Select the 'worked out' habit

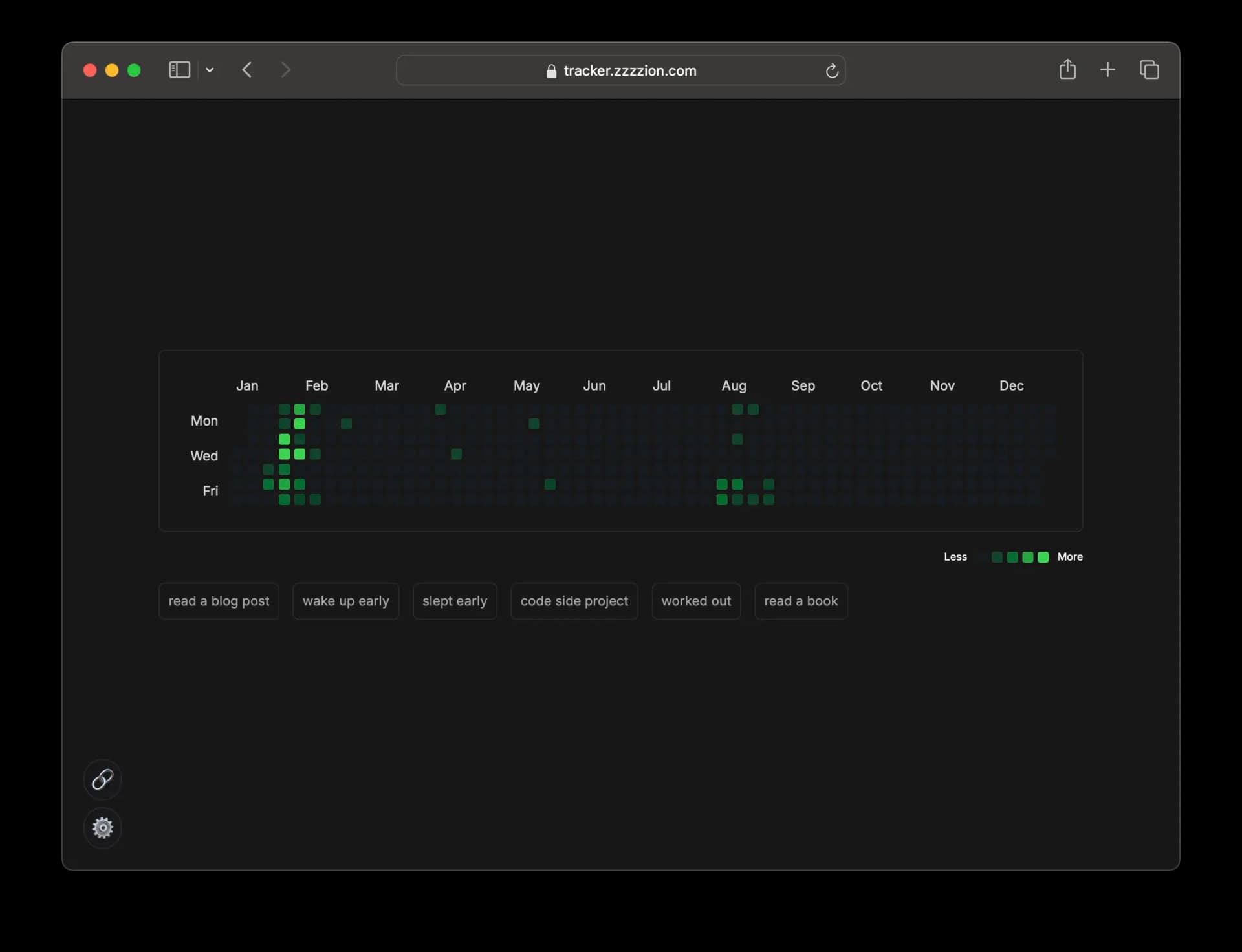(x=696, y=601)
